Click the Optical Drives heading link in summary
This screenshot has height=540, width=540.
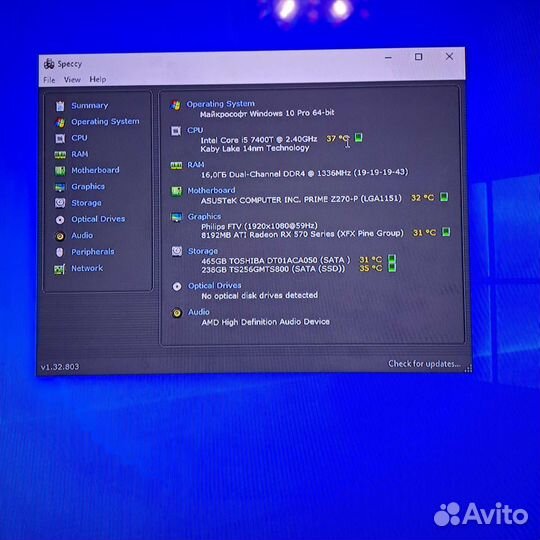click(215, 286)
